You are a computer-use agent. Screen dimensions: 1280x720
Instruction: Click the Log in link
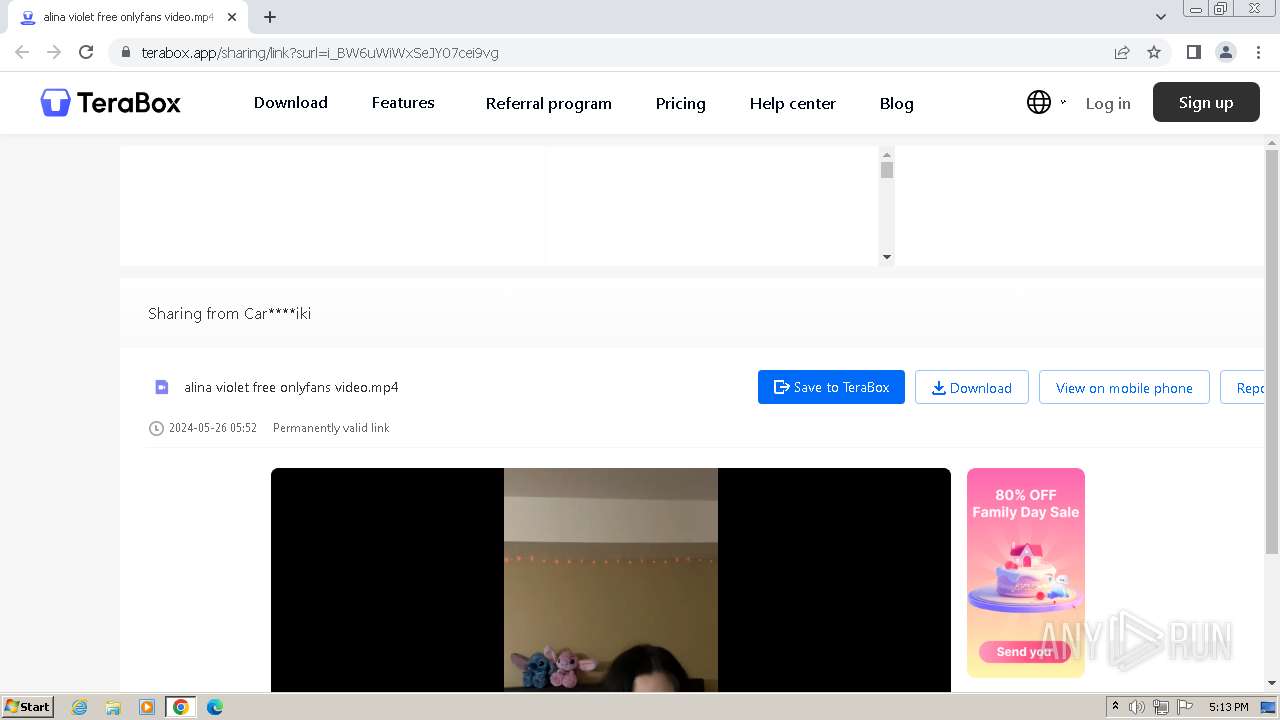pos(1108,103)
